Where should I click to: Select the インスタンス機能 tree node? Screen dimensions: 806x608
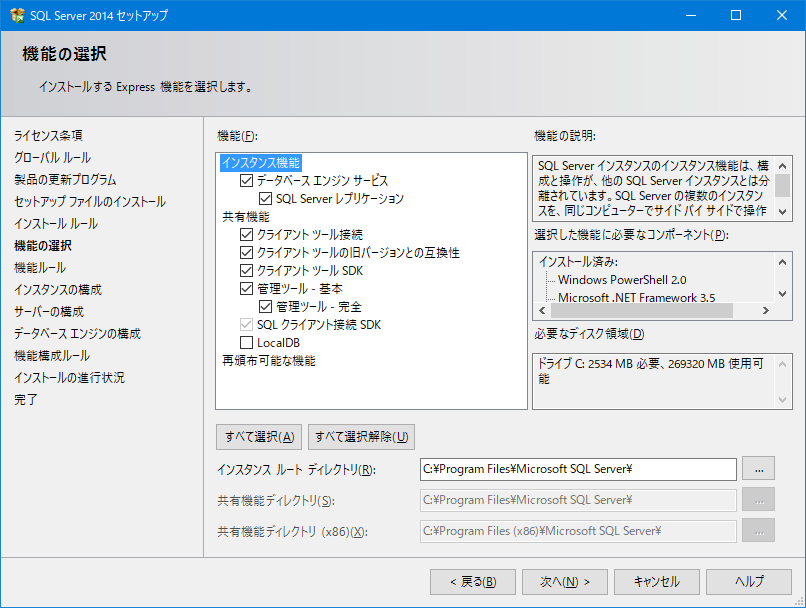pos(261,162)
